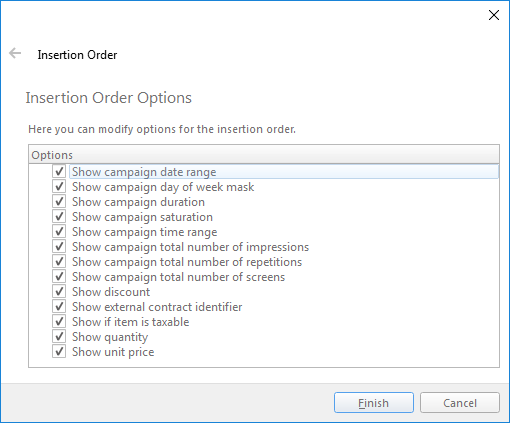
Task: Uncheck Show if item is taxable
Action: coord(59,322)
